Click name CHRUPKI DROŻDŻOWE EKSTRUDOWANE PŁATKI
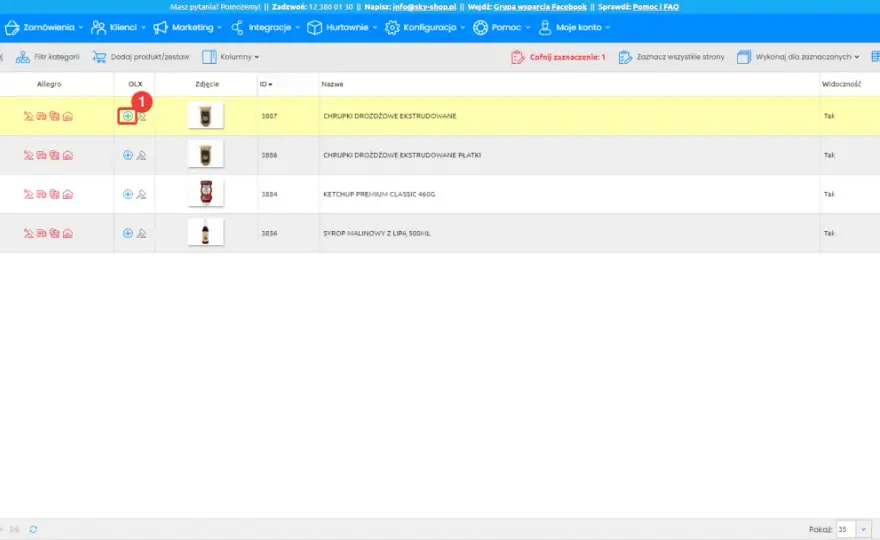This screenshot has width=880, height=540. click(x=402, y=155)
